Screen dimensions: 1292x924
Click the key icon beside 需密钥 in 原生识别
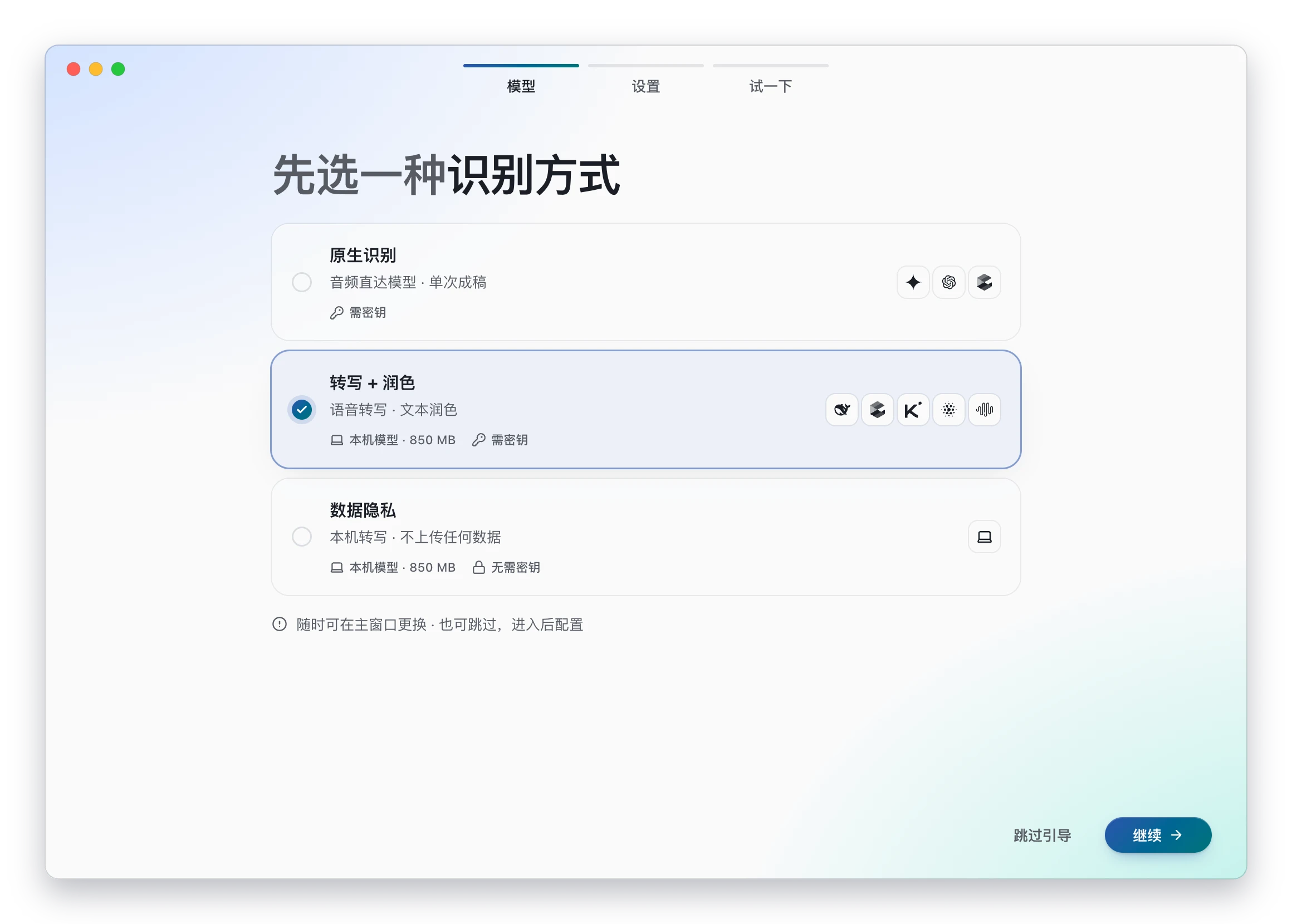[x=336, y=313]
